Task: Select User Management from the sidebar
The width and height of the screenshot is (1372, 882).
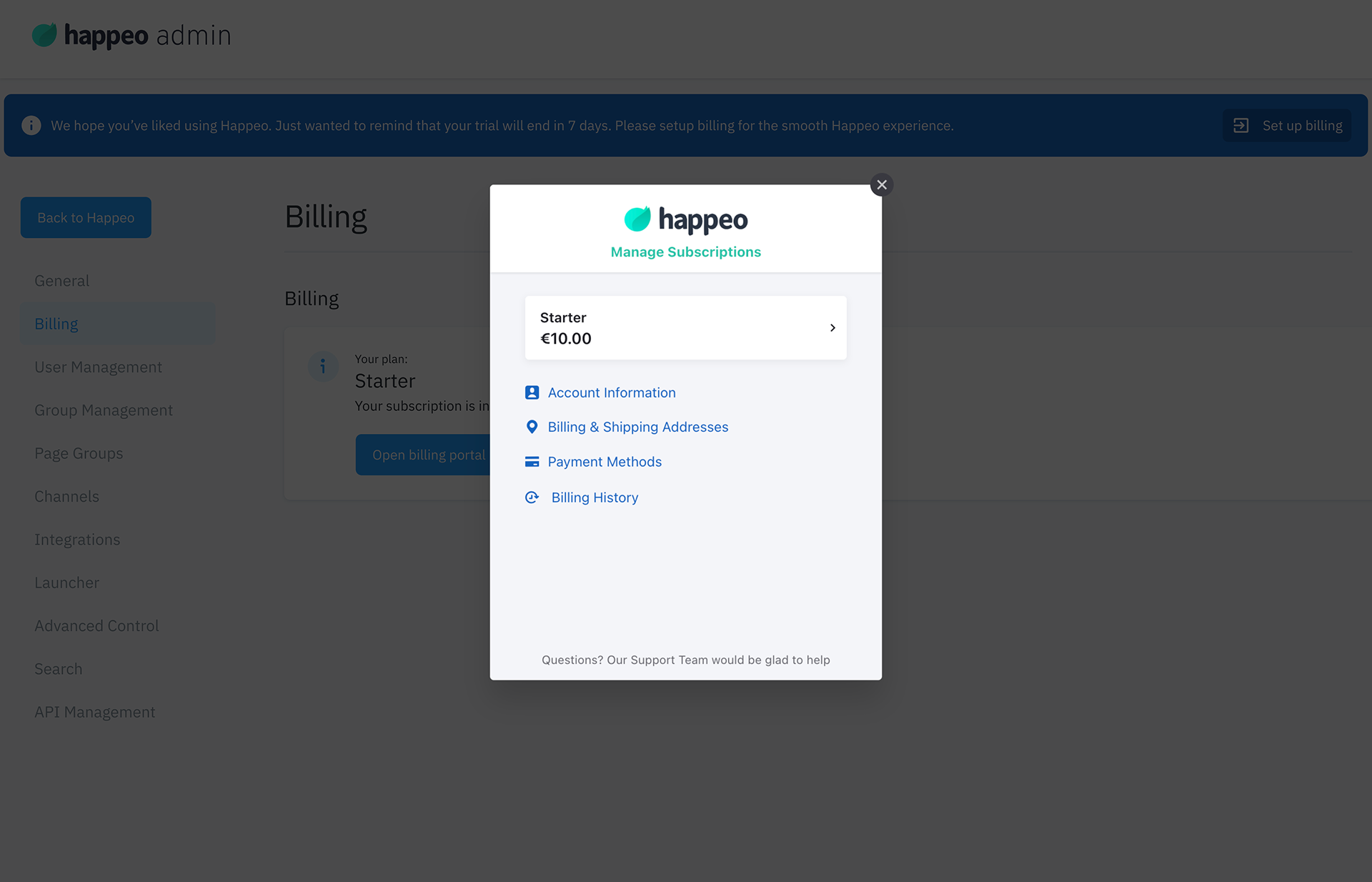Action: click(98, 367)
